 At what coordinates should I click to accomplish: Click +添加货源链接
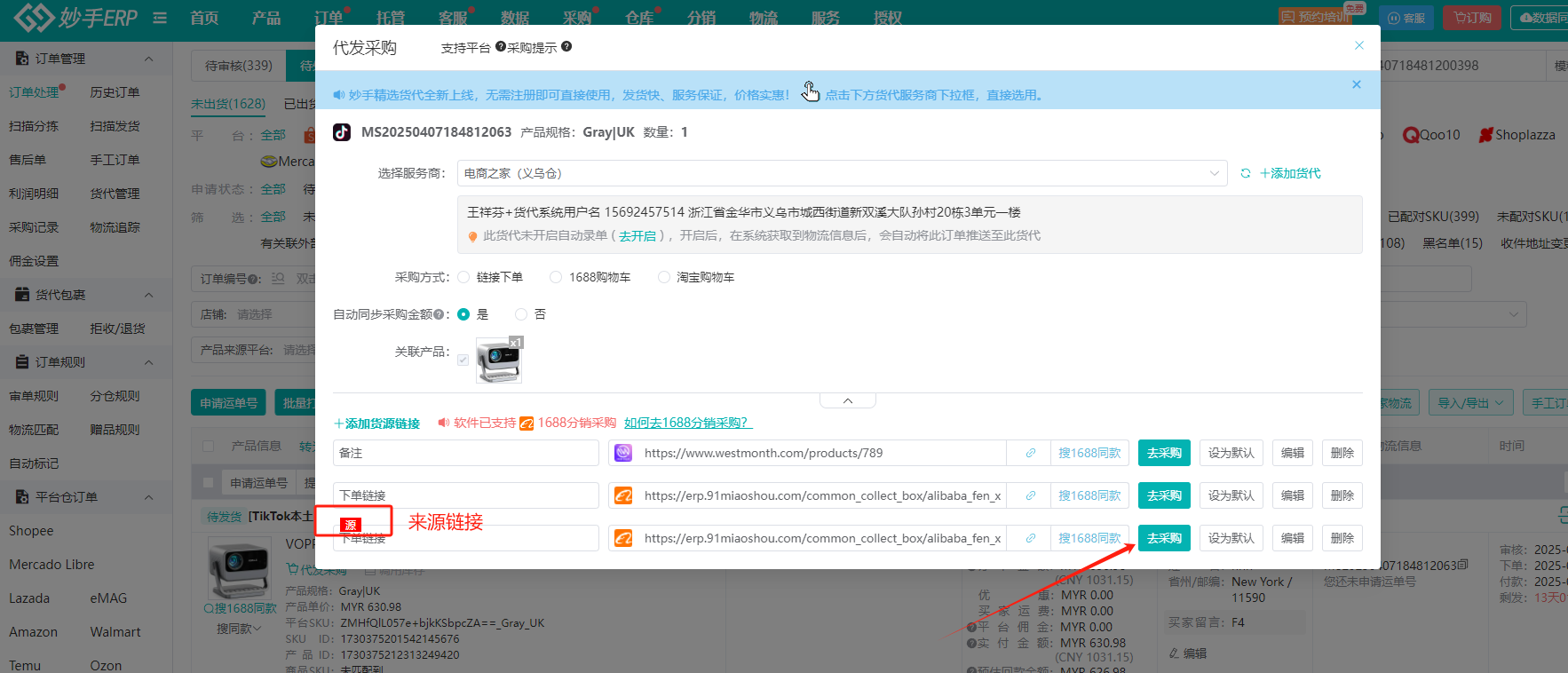pyautogui.click(x=376, y=424)
